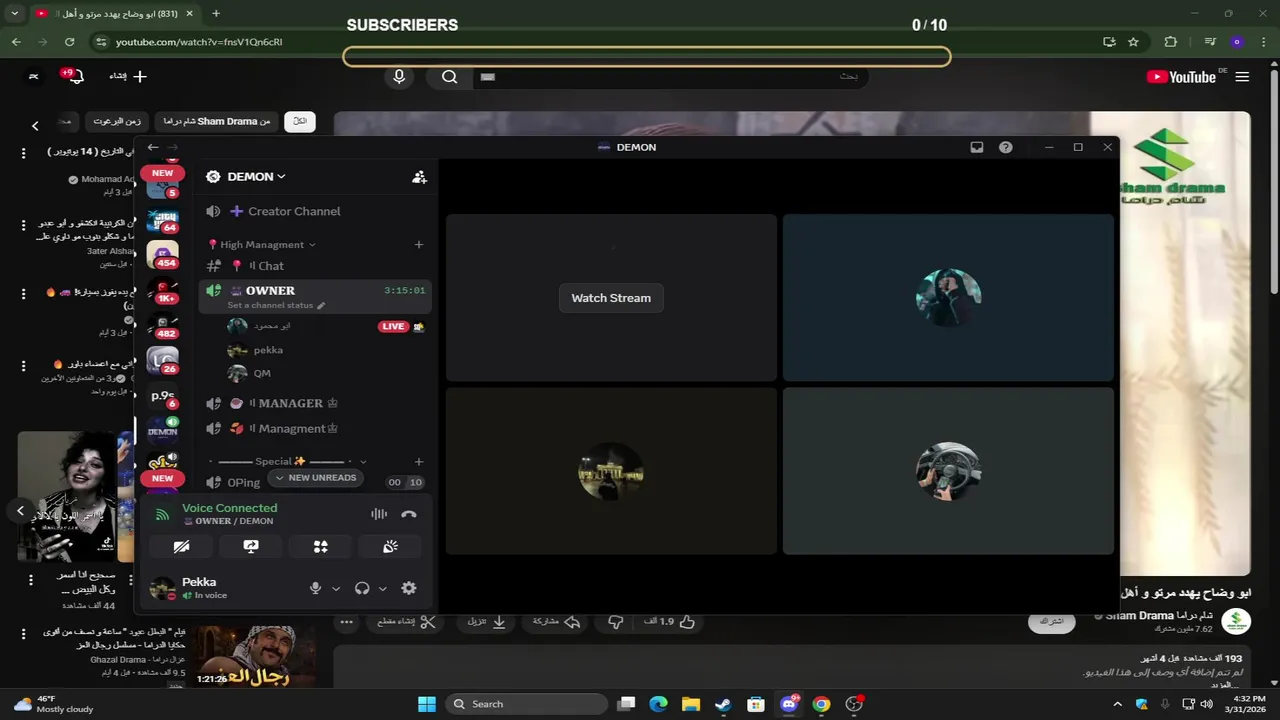Bookmark this page with star icon

pos(1133,42)
